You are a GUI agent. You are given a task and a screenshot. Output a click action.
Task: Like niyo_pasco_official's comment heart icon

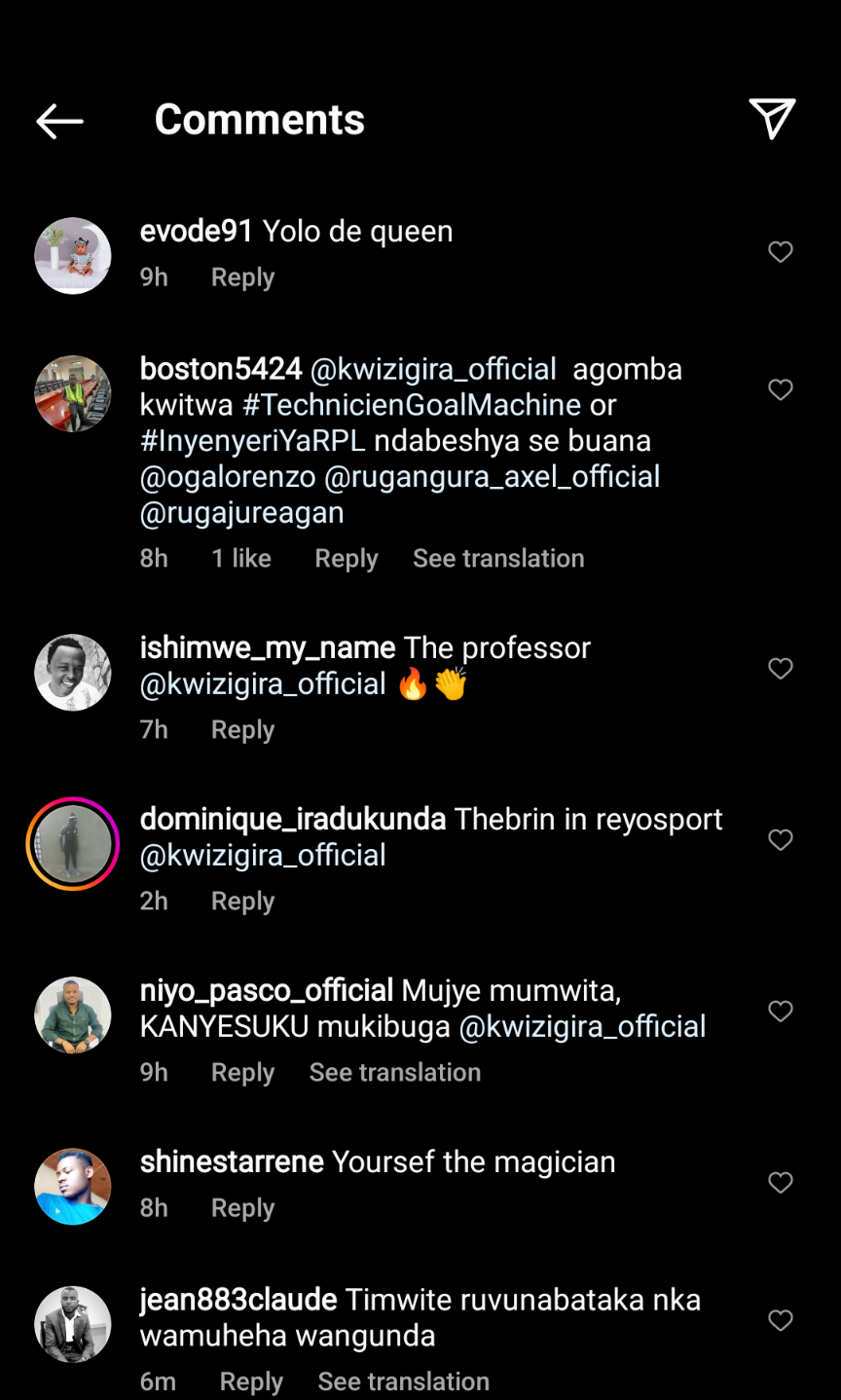pyautogui.click(x=781, y=1012)
